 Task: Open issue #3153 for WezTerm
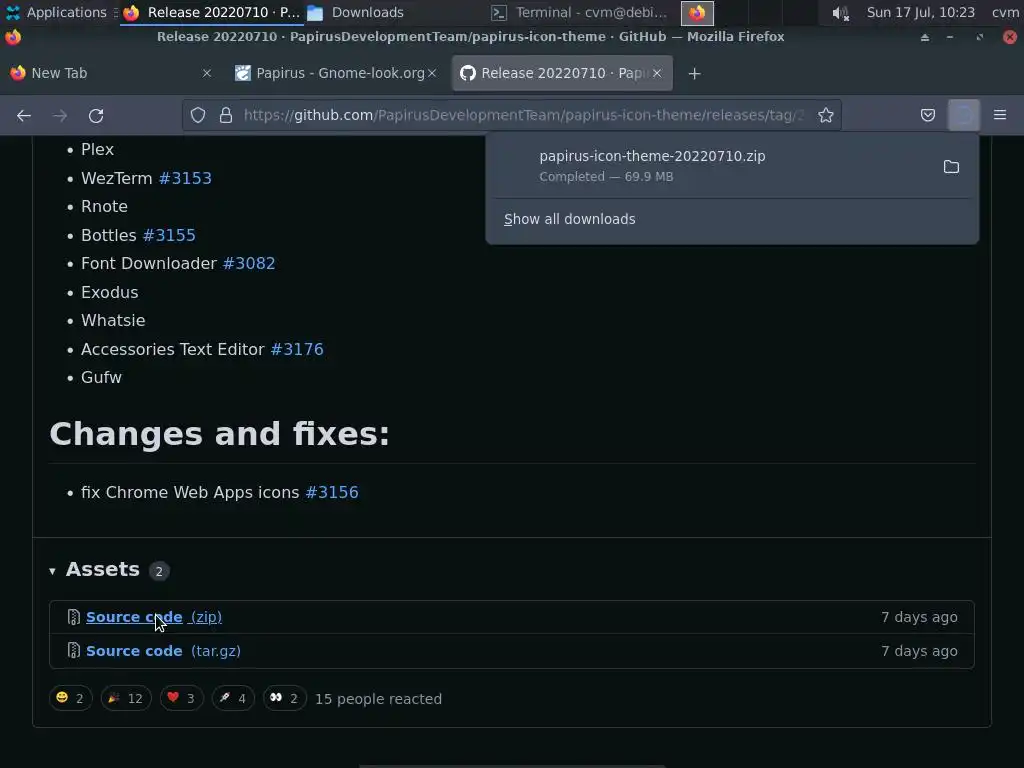click(185, 178)
